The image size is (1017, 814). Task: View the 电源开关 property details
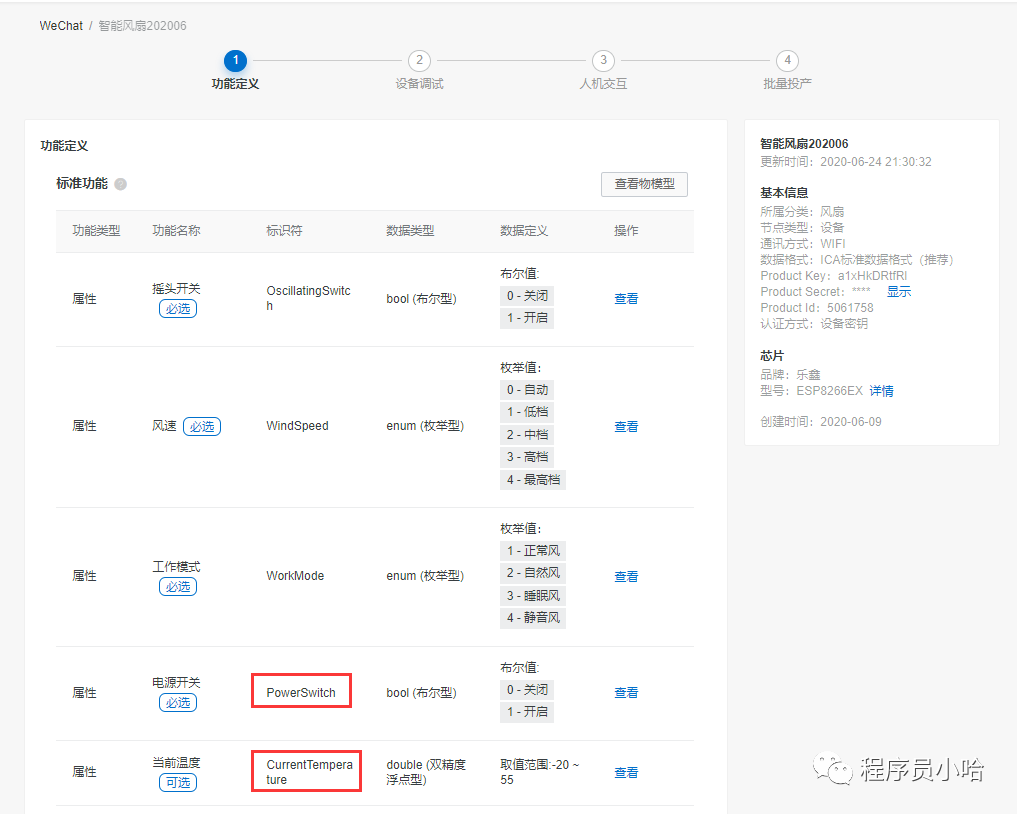(x=626, y=693)
